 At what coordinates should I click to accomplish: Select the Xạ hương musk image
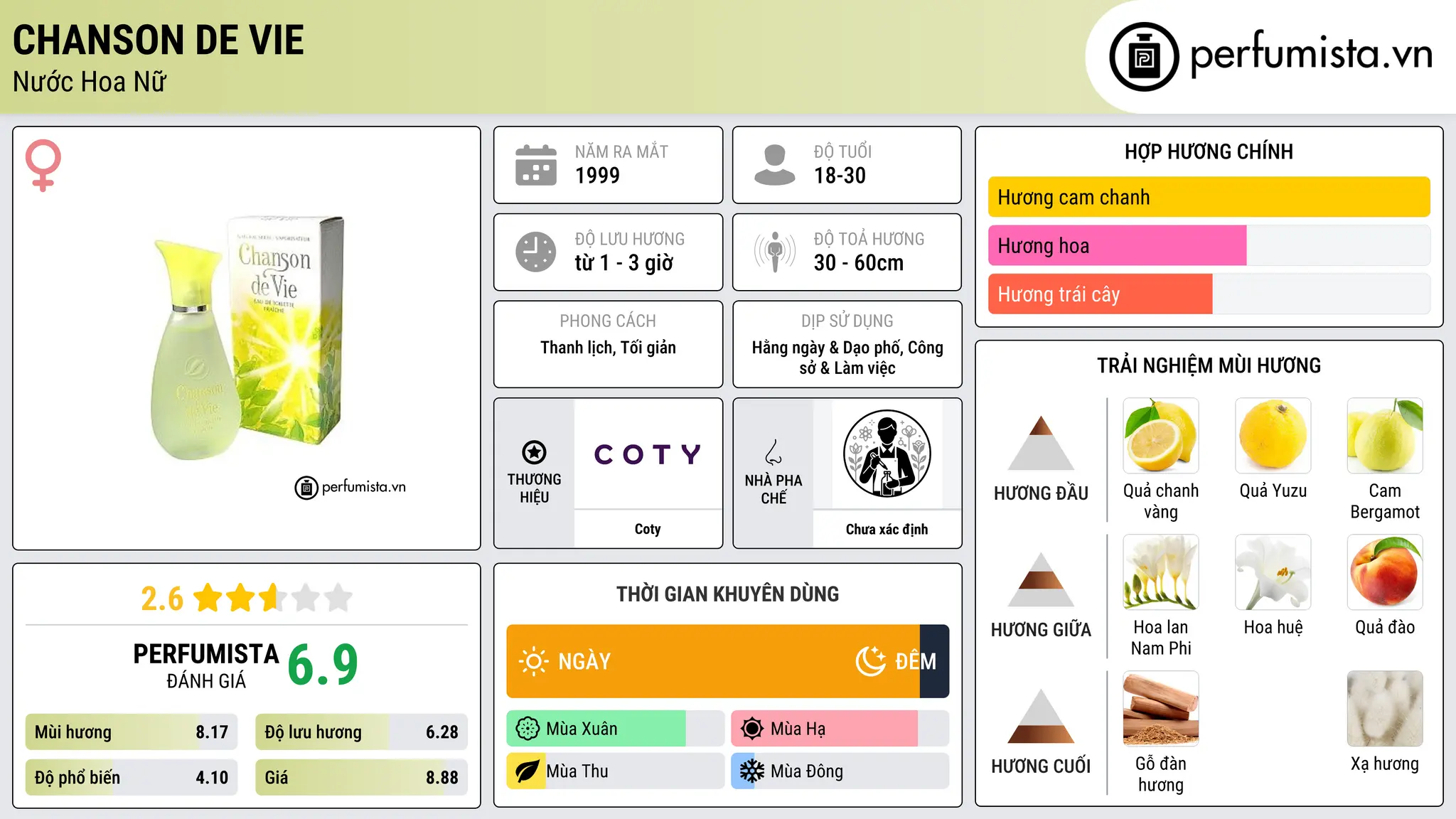[1385, 709]
